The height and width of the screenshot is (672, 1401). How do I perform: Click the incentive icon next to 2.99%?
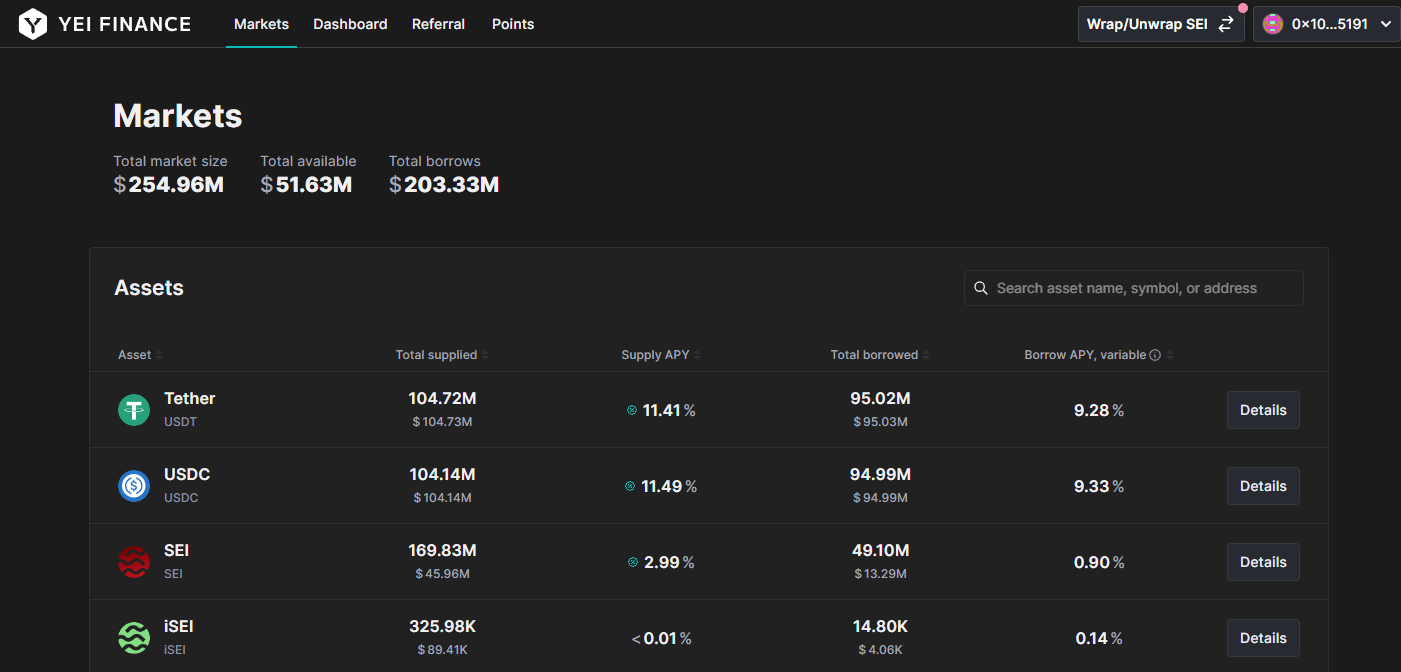633,562
